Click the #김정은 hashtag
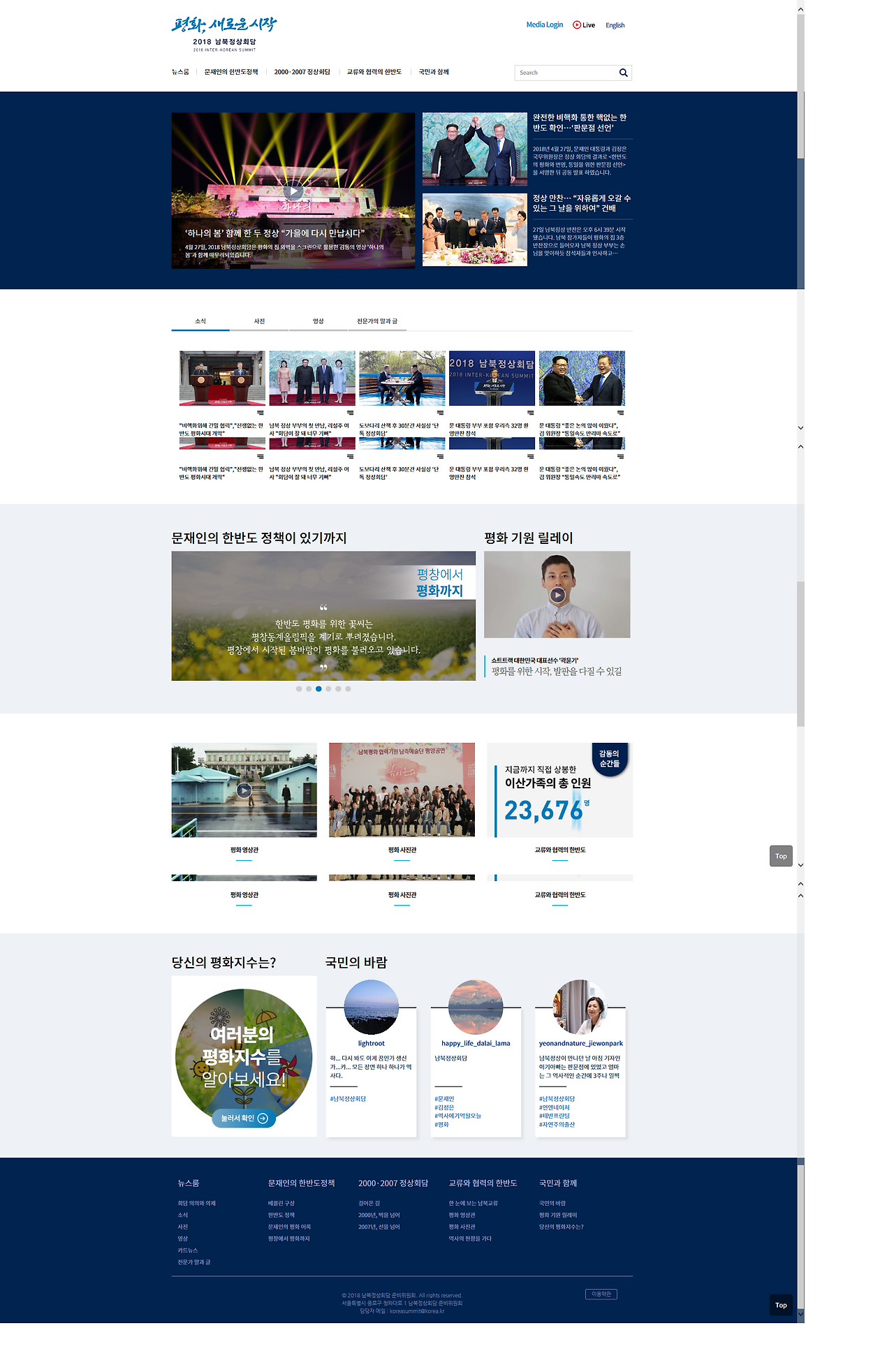 click(x=444, y=1107)
